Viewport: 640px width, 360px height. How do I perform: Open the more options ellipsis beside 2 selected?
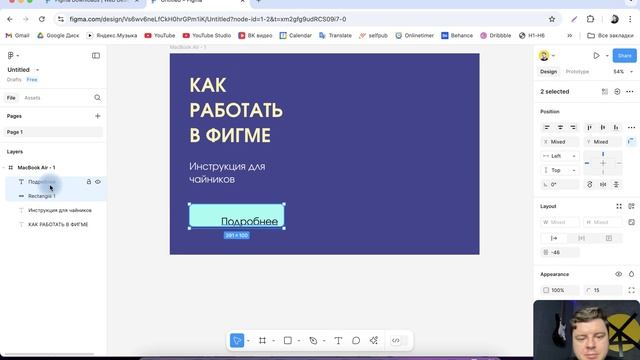point(630,91)
